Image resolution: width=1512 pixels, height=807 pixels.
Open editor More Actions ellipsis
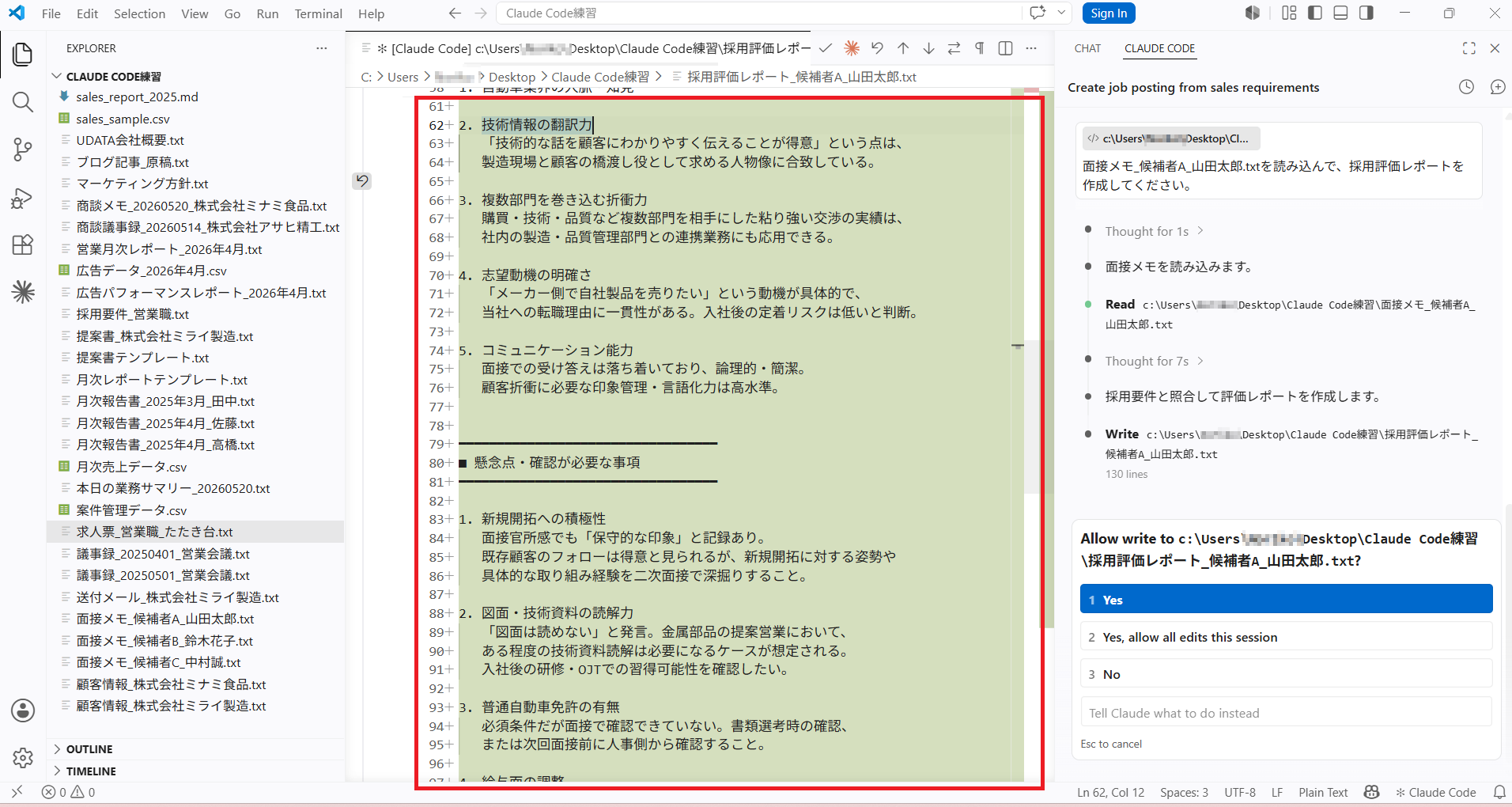tap(1031, 48)
